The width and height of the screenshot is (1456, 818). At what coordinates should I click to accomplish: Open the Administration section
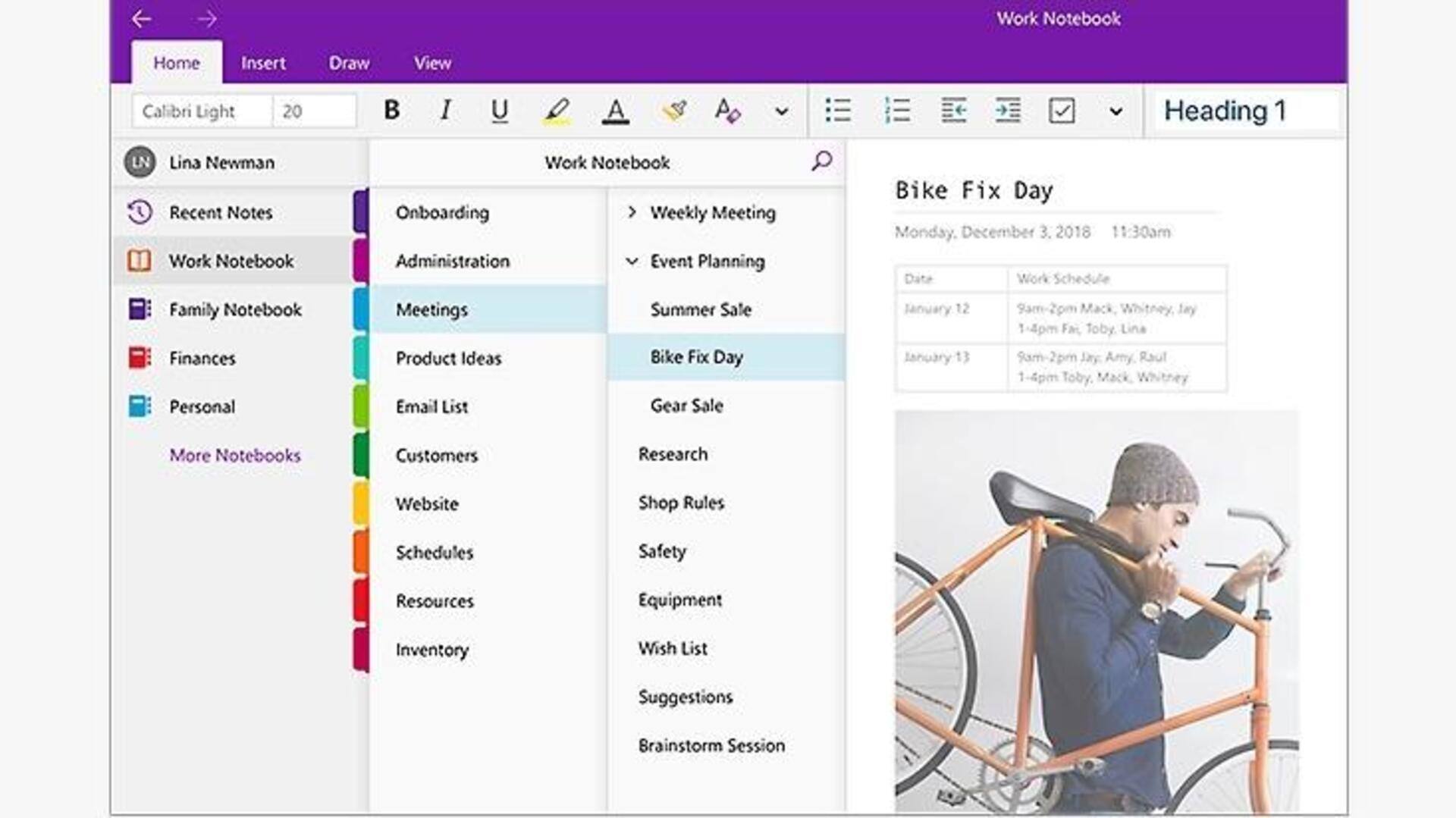coord(488,261)
